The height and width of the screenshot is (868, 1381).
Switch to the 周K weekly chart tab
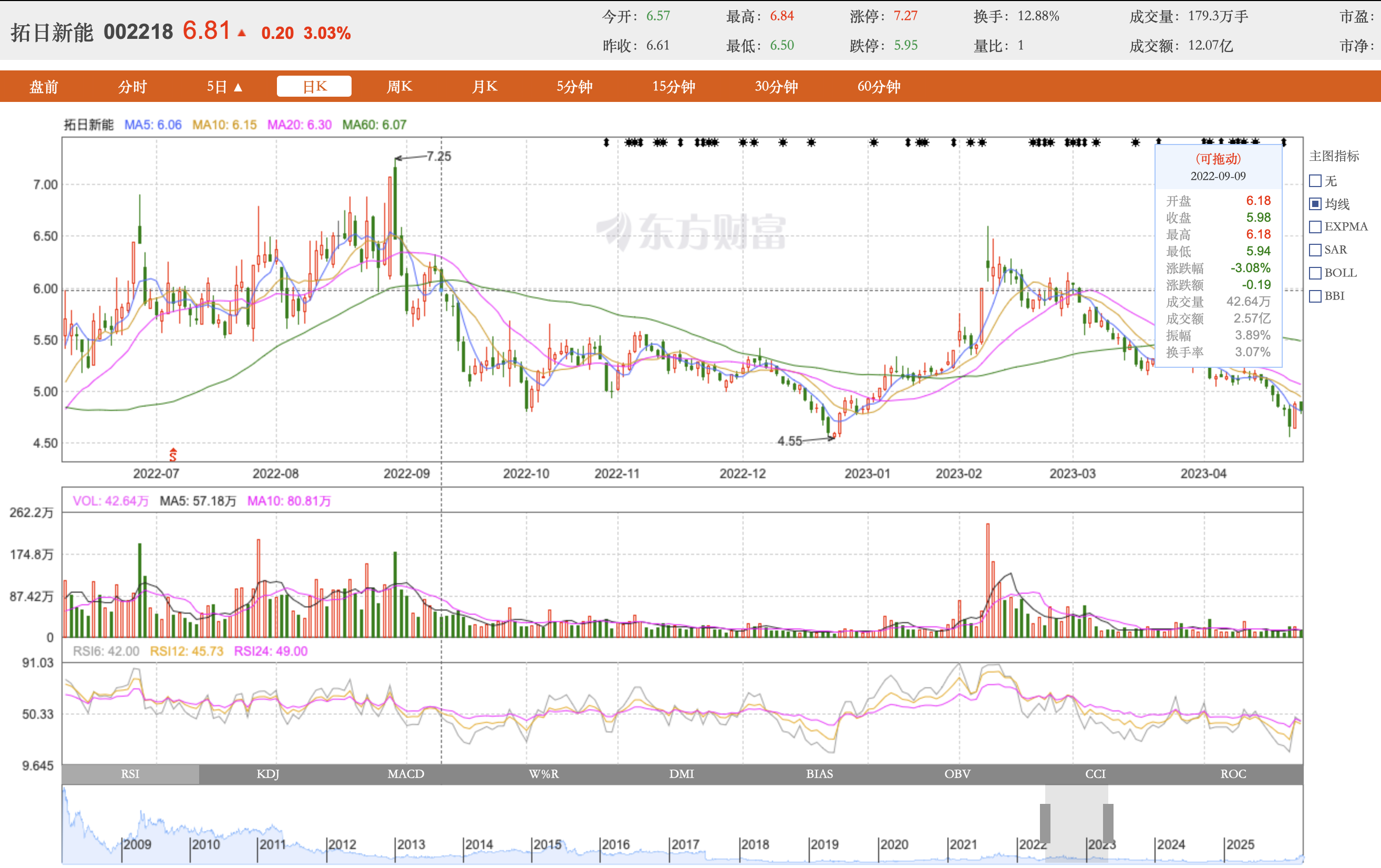pos(399,87)
